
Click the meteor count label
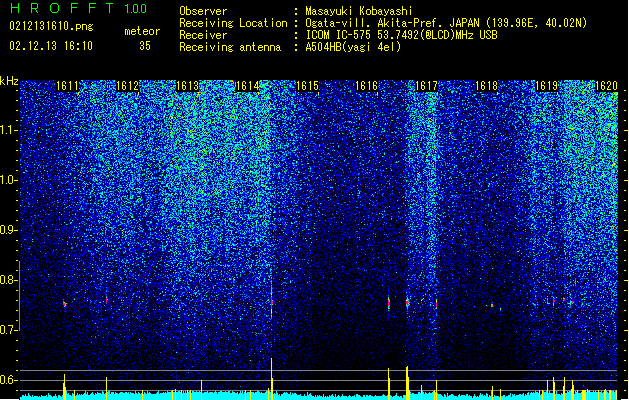click(x=142, y=31)
